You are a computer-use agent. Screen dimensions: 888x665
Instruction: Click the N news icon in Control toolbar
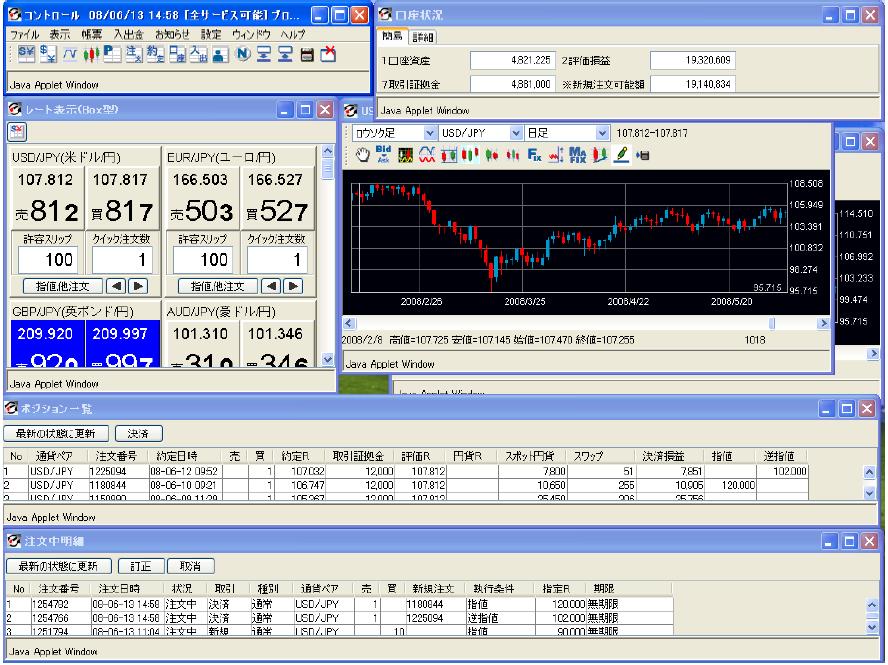(243, 54)
